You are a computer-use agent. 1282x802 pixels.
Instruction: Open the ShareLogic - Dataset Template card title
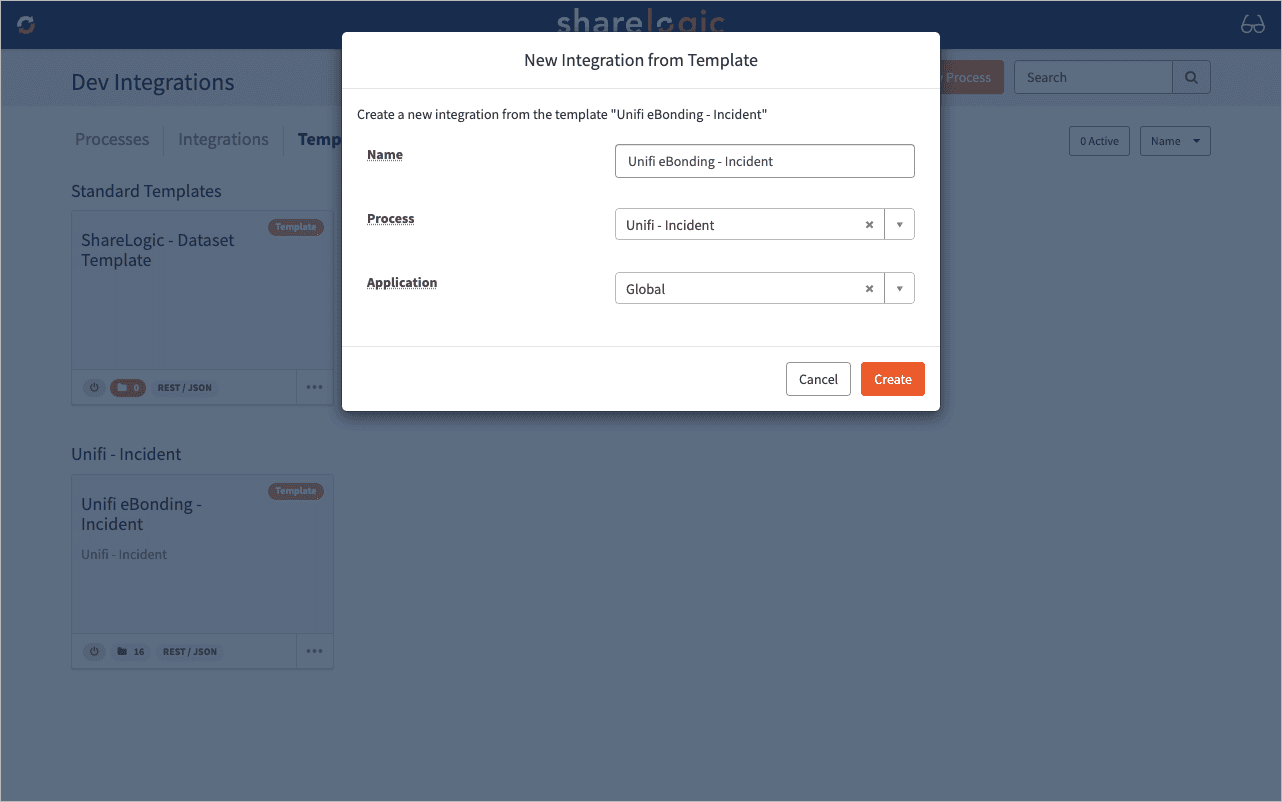158,250
